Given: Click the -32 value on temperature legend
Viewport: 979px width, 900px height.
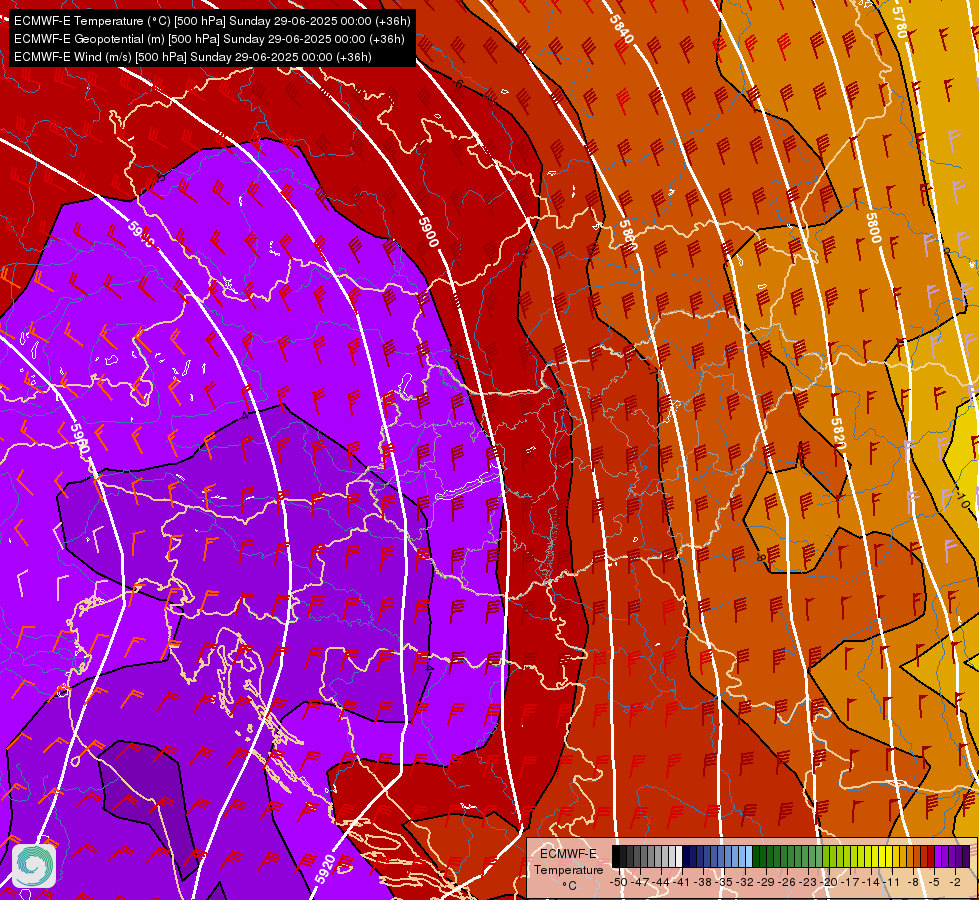Looking at the screenshot, I should (745, 882).
